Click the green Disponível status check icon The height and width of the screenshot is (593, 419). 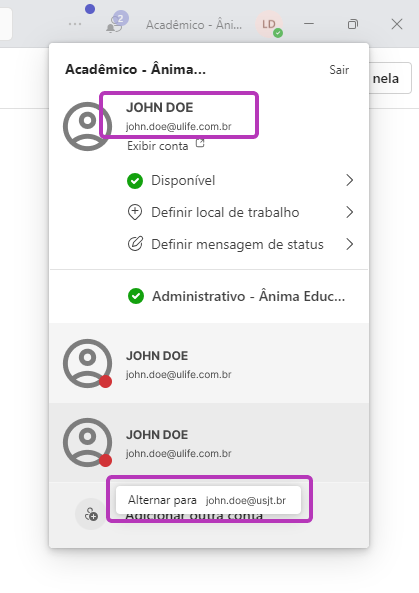tap(135, 181)
